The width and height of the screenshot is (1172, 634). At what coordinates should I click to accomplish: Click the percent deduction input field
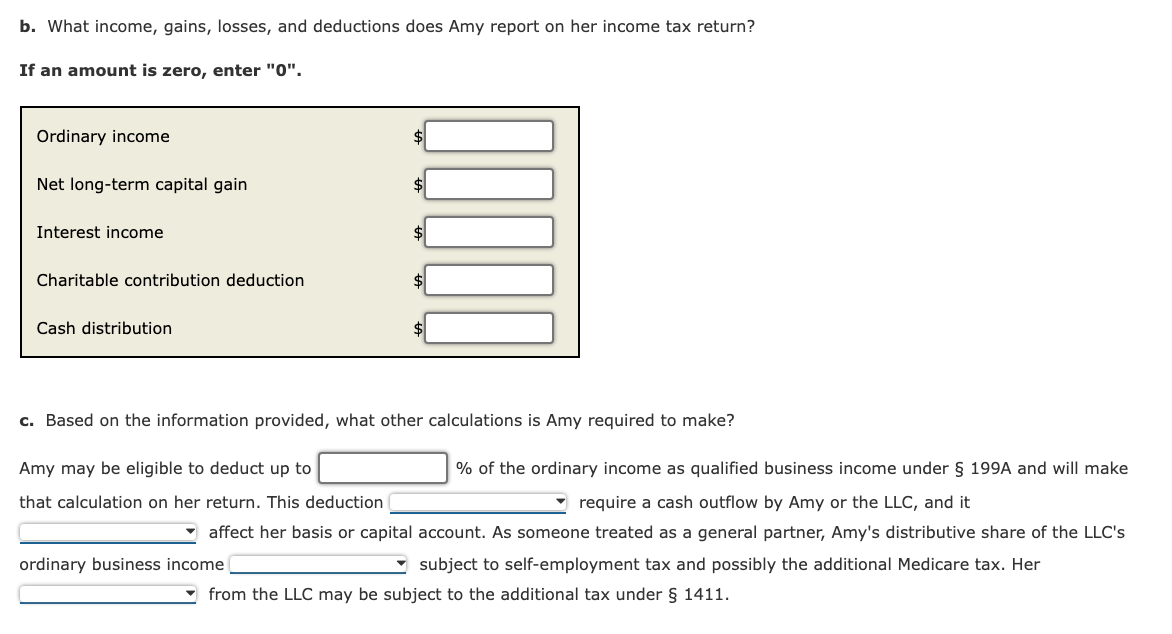(383, 468)
